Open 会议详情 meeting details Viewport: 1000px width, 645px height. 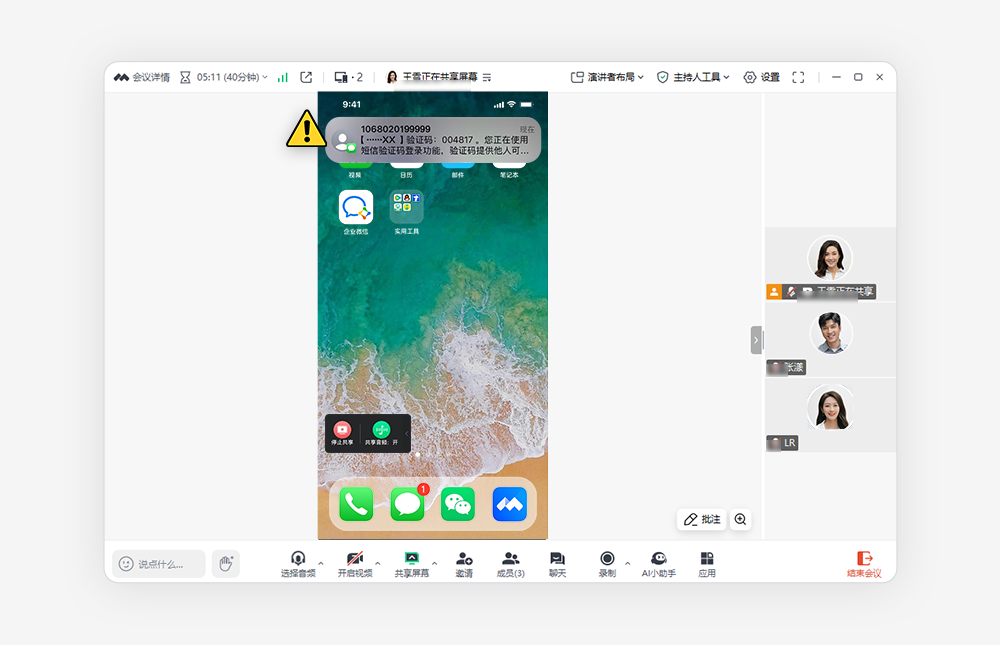click(x=142, y=77)
